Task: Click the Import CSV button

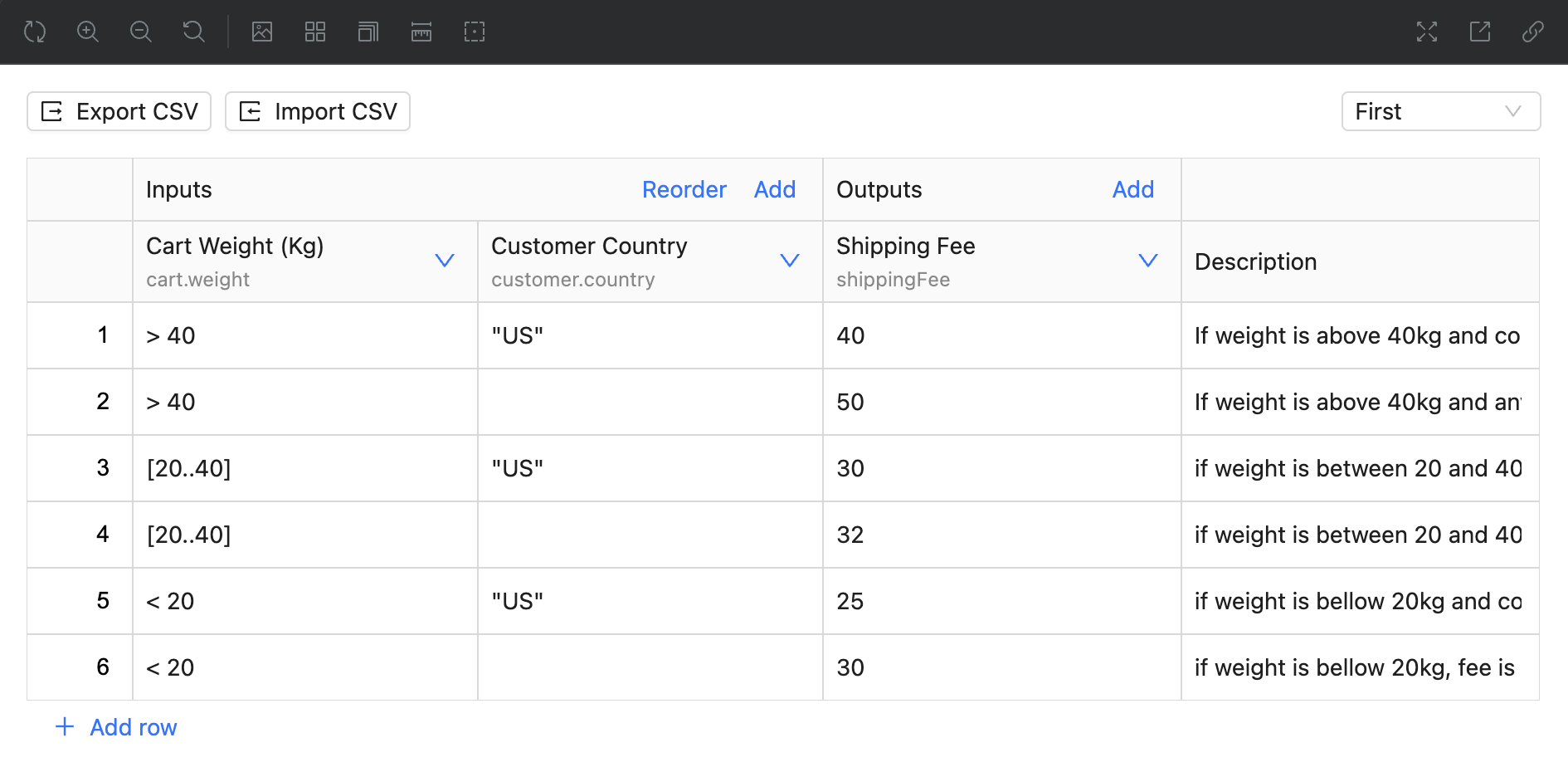Action: pyautogui.click(x=317, y=111)
